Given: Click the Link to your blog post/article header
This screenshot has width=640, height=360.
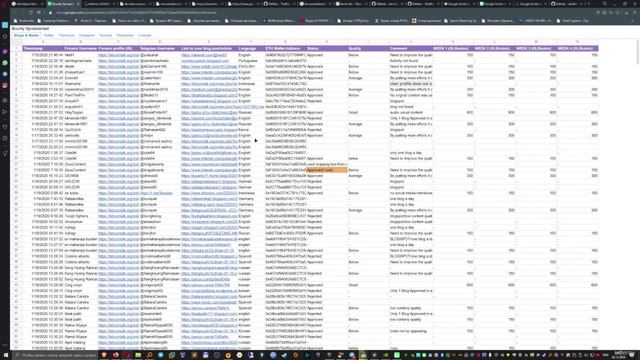Looking at the screenshot, I should pyautogui.click(x=209, y=48).
